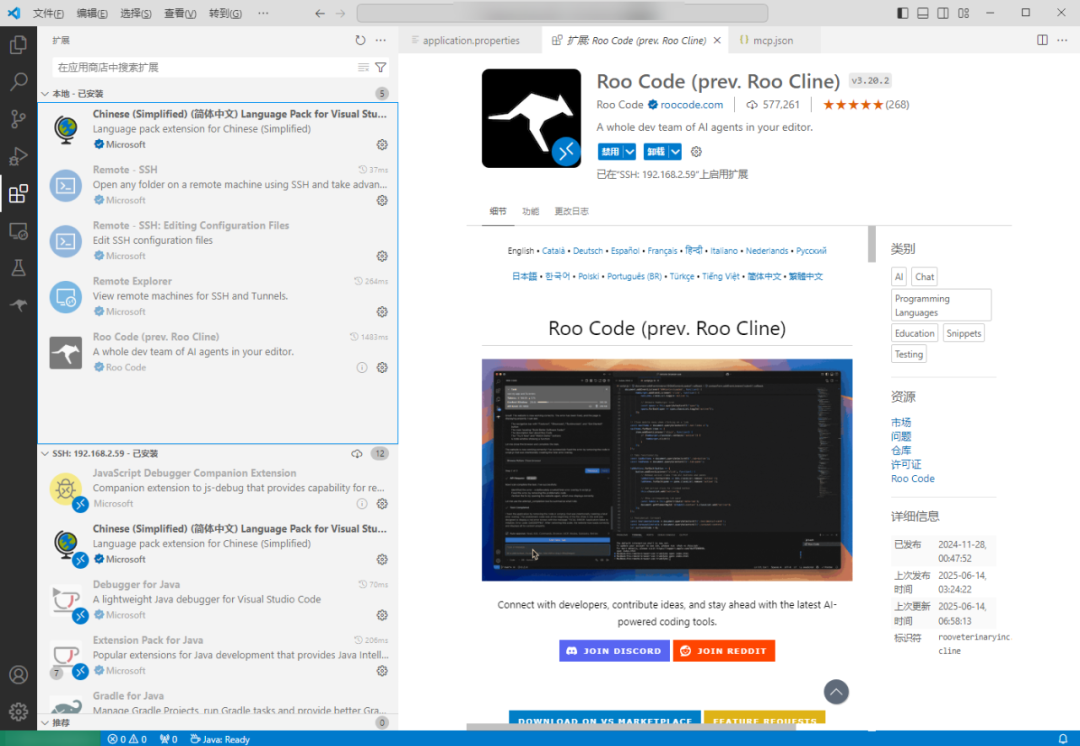Image resolution: width=1080 pixels, height=746 pixels.
Task: Install local extensions in SSH cloud icon
Action: click(x=357, y=454)
